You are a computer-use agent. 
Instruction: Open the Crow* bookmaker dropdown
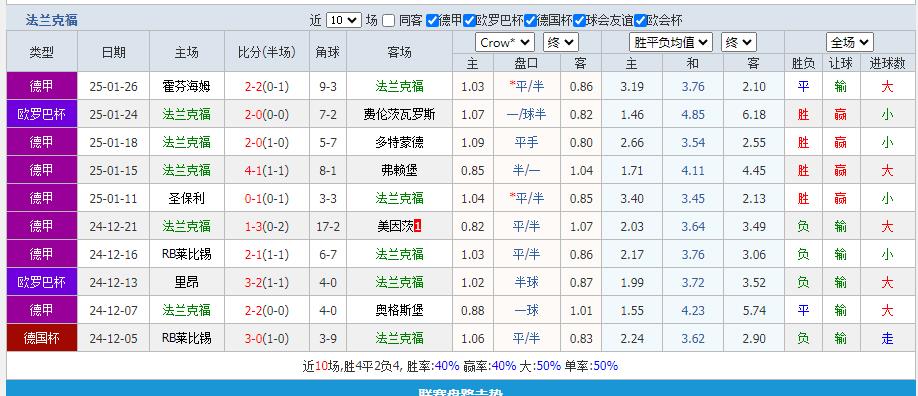[x=505, y=42]
